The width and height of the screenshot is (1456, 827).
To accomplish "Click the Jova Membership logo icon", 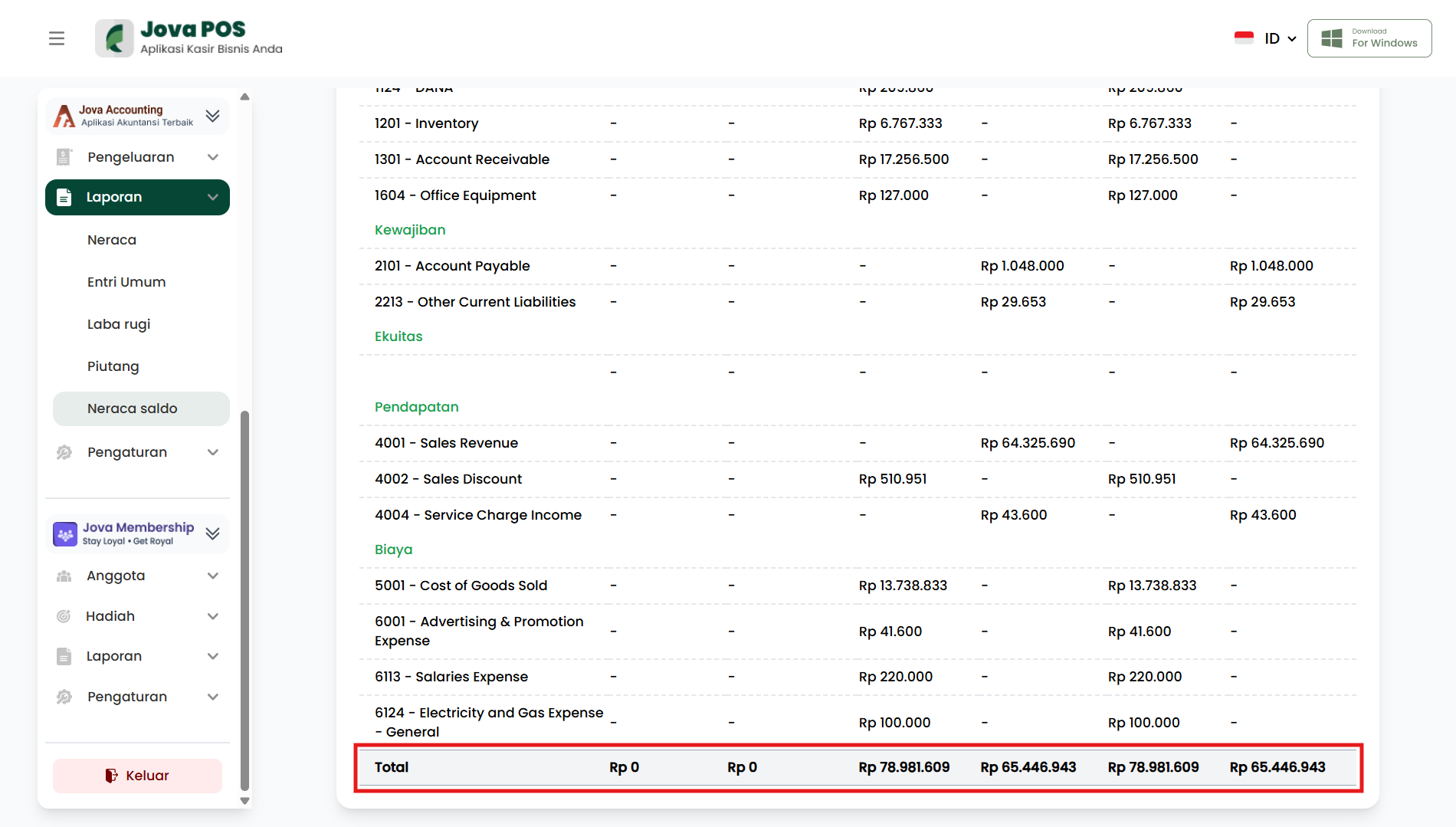I will tap(65, 534).
